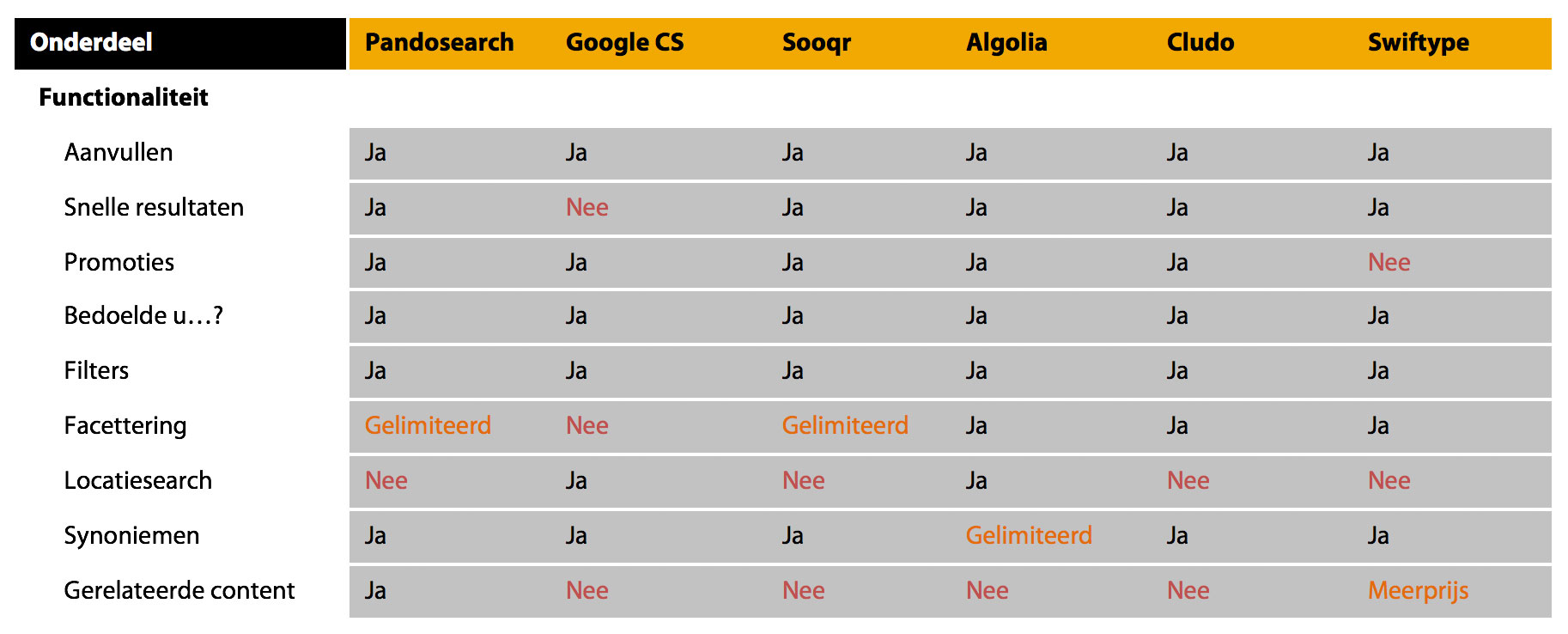Click the Bedoelde u…? row label

(x=143, y=316)
